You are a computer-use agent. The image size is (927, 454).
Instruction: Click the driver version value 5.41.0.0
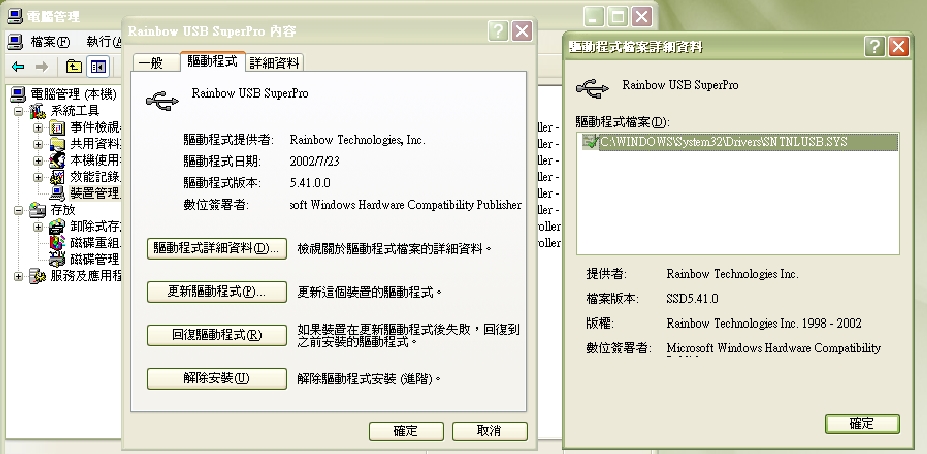tap(310, 183)
